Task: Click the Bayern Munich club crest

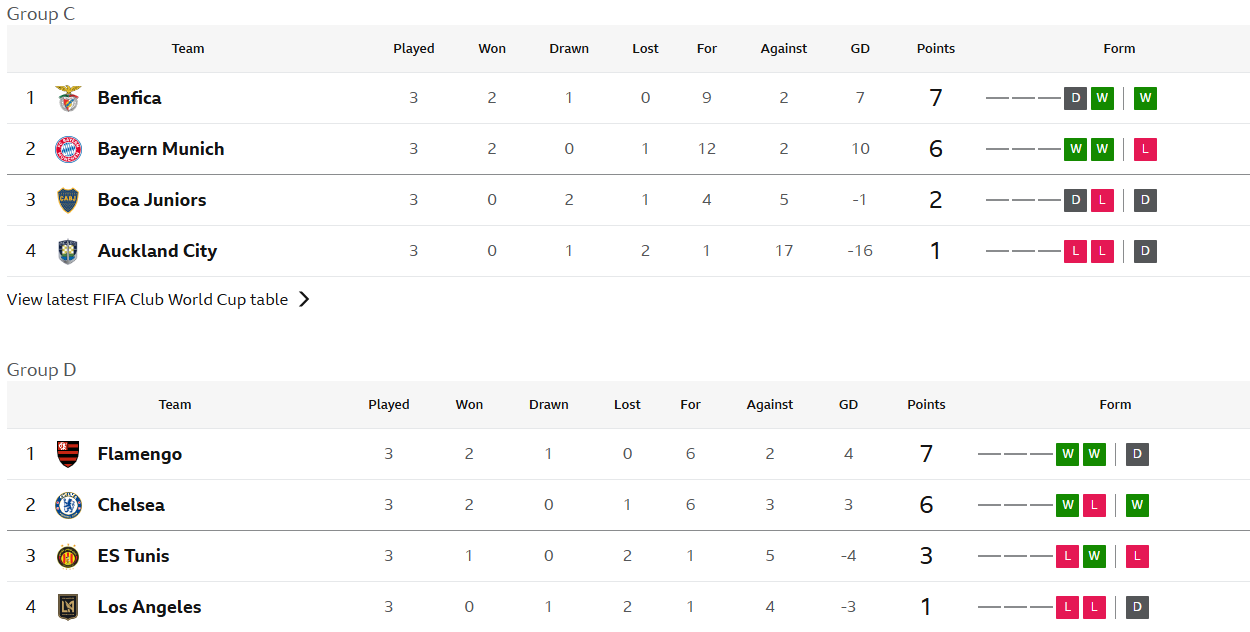Action: pos(68,149)
